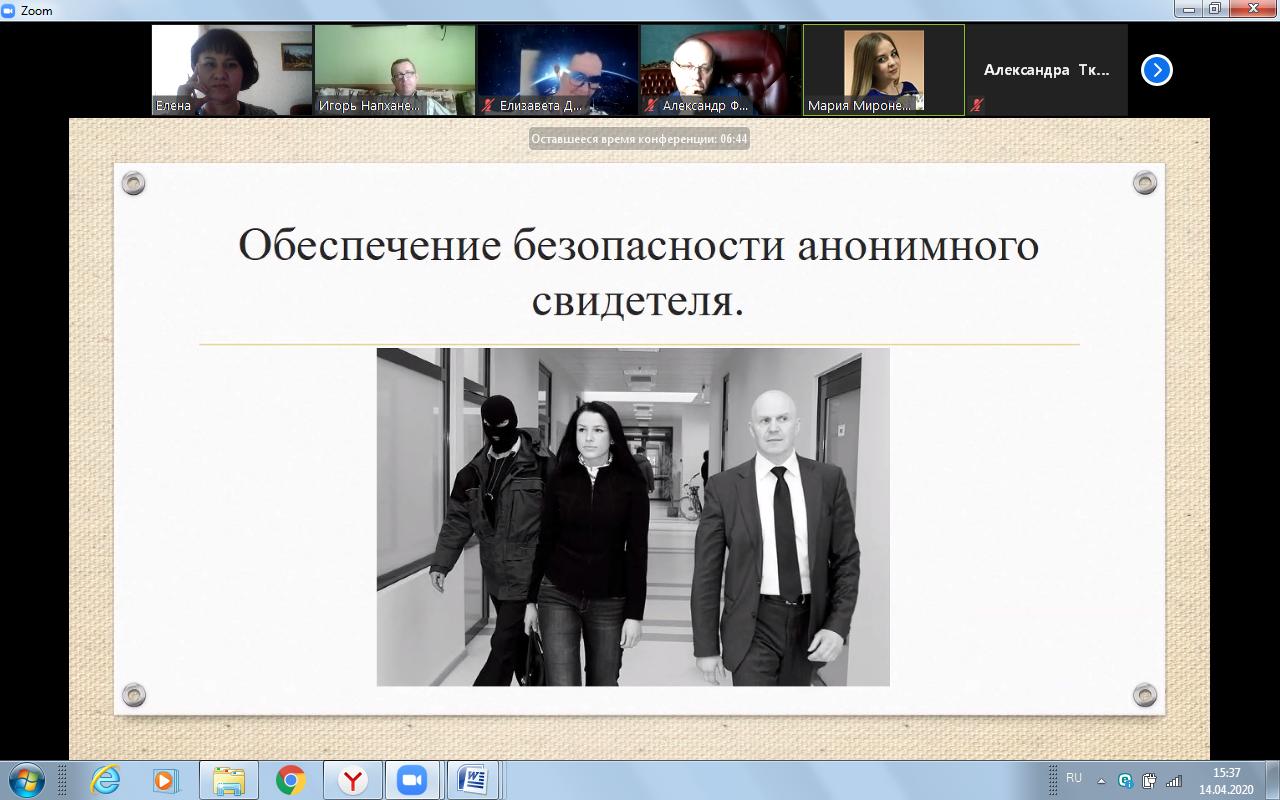This screenshot has height=800, width=1280.
Task: Select the Мария Мироне... participant tile
Action: pyautogui.click(x=883, y=70)
